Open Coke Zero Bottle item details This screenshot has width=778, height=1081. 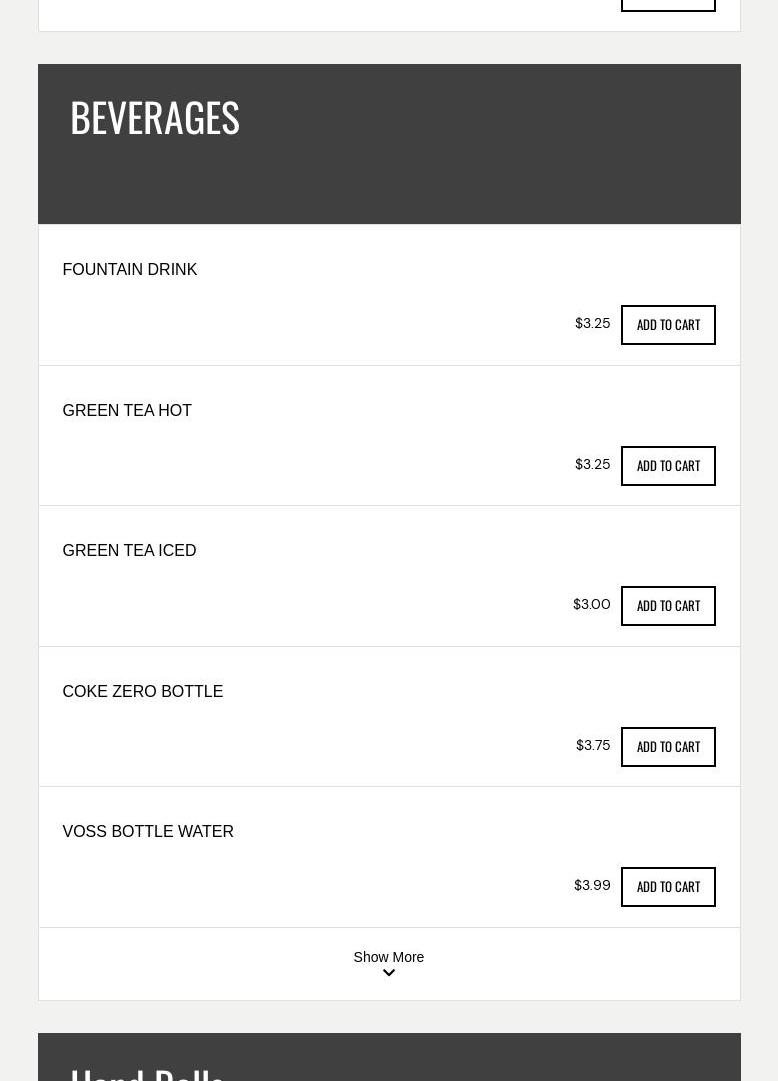coord(143,692)
